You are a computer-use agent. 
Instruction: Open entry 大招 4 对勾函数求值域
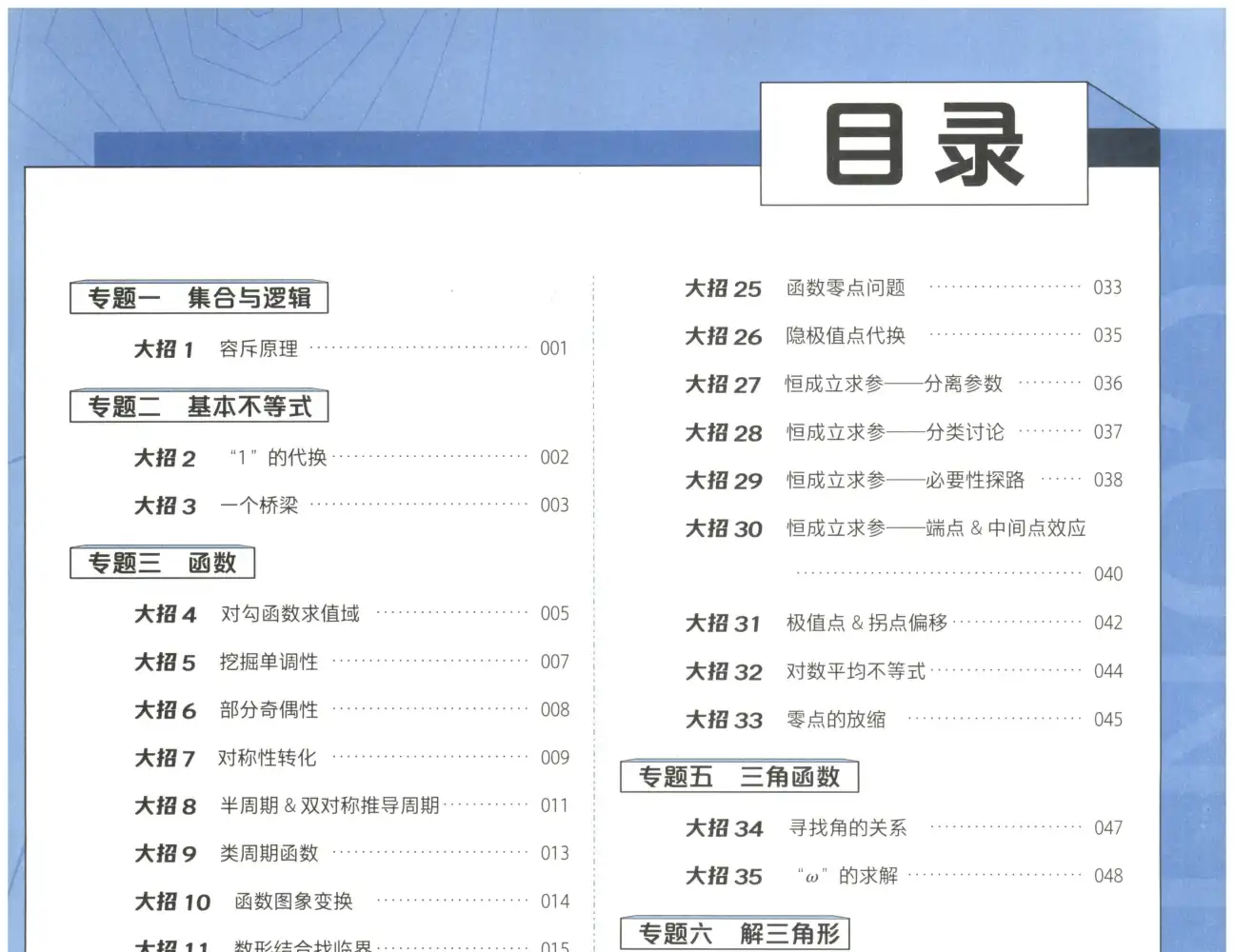tap(351, 614)
